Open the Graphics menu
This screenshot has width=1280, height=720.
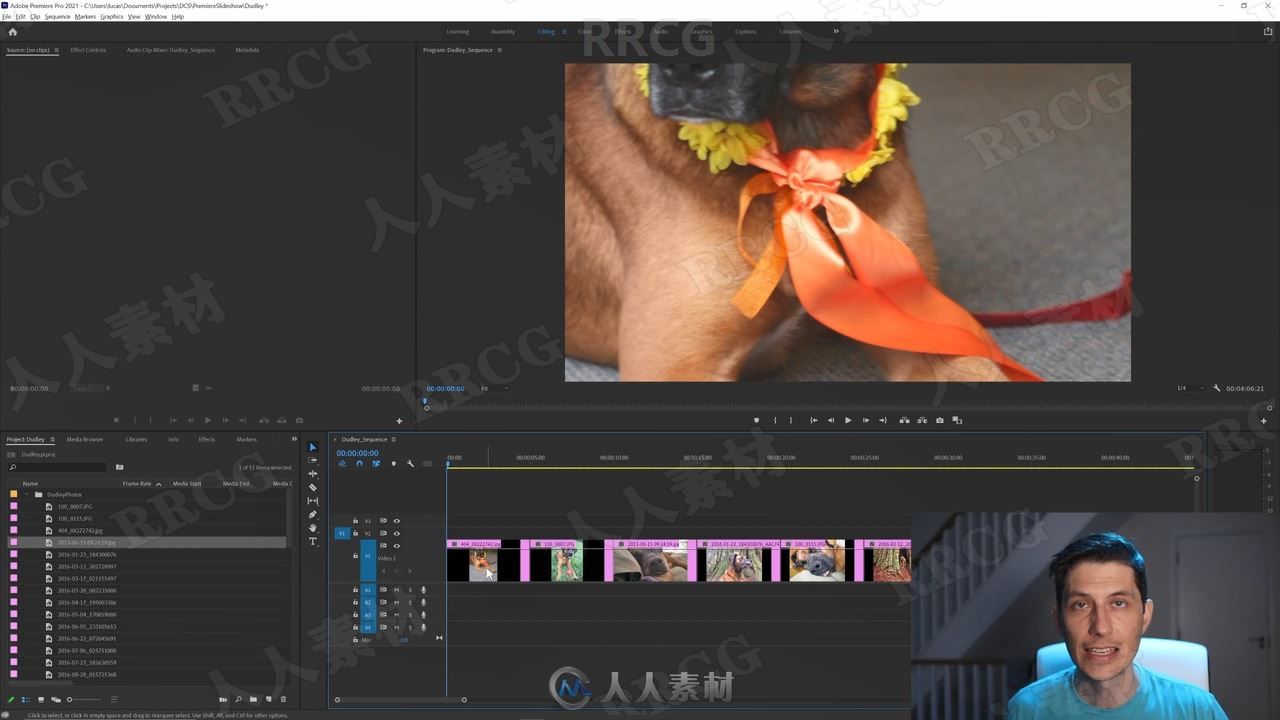tap(112, 17)
